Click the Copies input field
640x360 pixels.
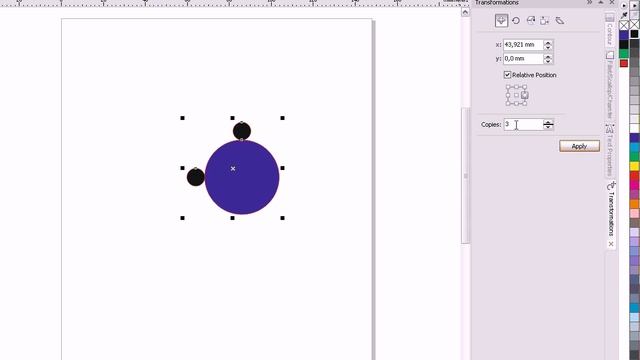(523, 124)
